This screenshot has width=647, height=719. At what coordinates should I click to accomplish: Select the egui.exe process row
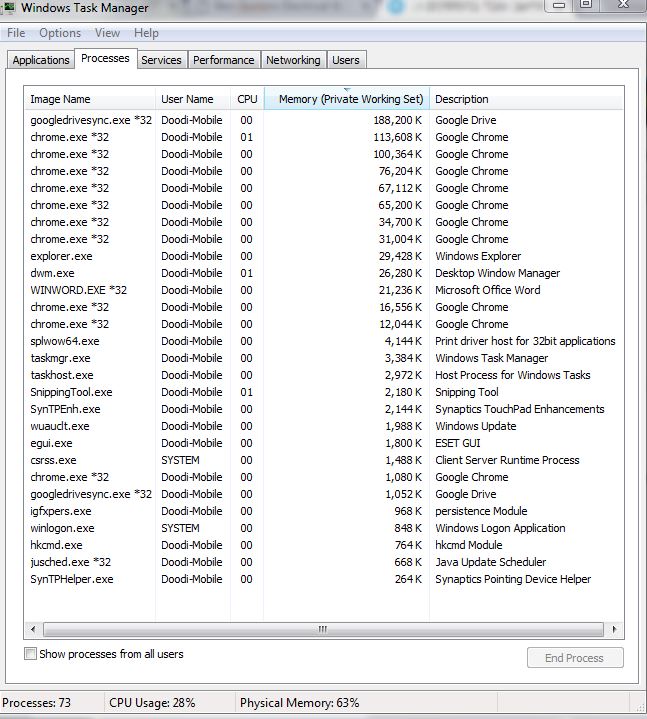click(x=323, y=443)
